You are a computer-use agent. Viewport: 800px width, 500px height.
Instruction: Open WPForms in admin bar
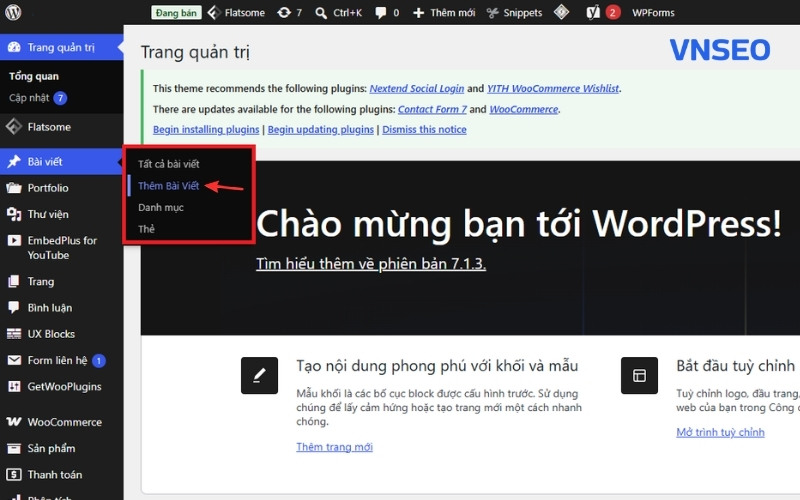click(x=653, y=13)
